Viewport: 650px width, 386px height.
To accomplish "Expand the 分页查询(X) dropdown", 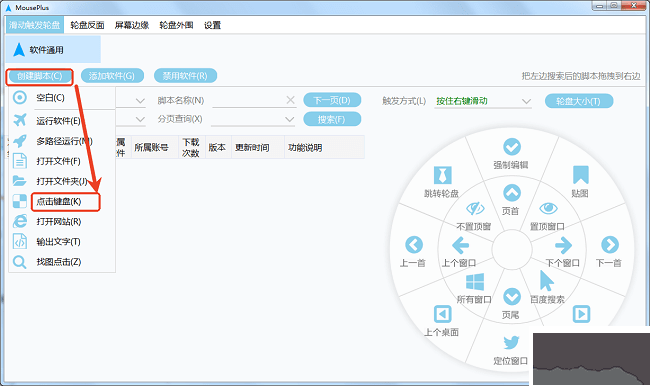I will click(290, 120).
